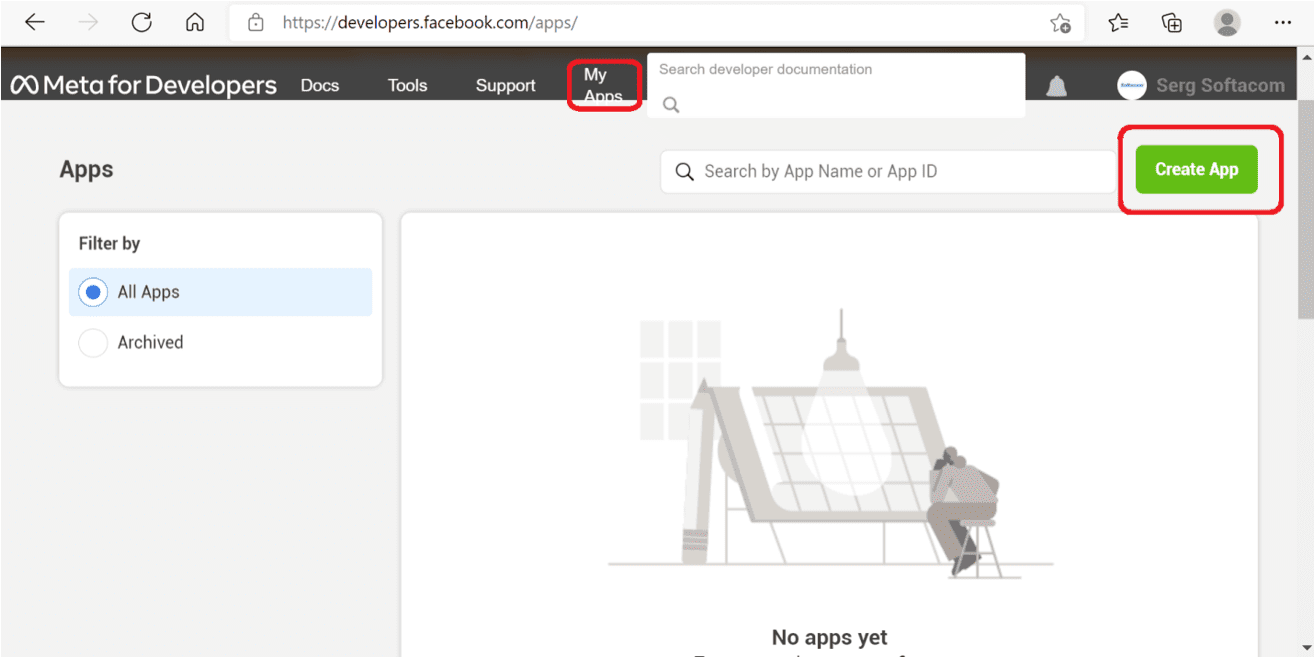1314x661 pixels.
Task: Click the Apps page heading
Action: pos(86,169)
